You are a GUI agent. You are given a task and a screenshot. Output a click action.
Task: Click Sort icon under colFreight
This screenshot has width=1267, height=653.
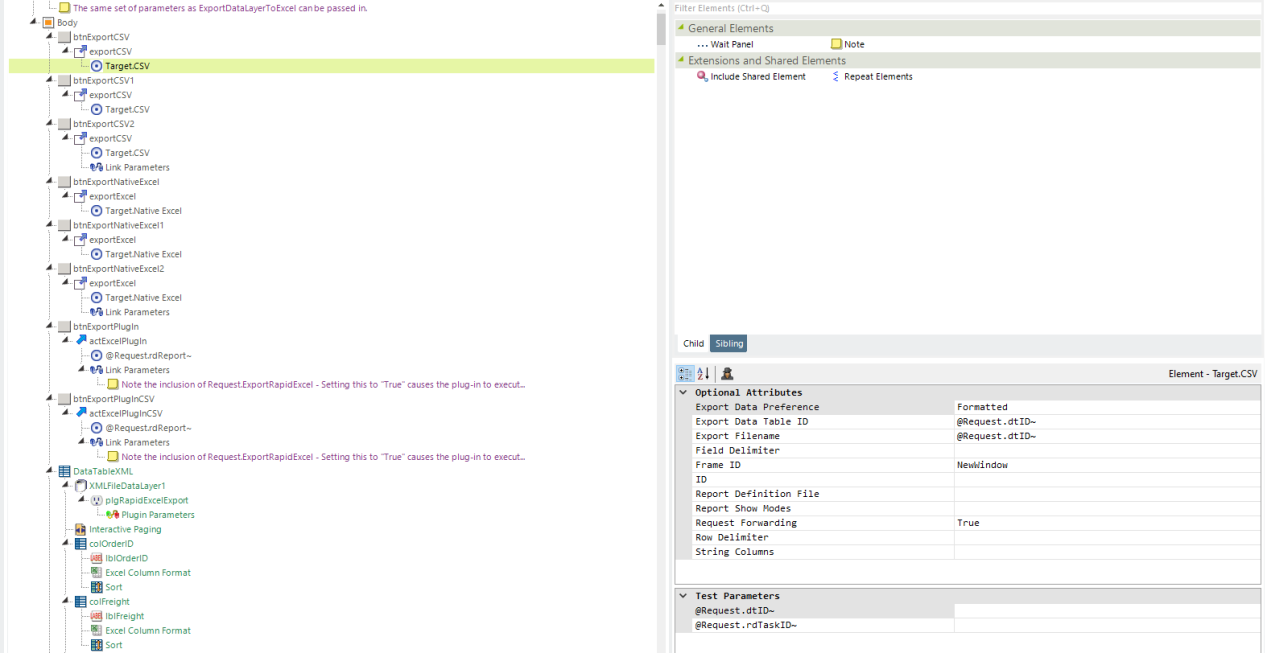pos(97,645)
